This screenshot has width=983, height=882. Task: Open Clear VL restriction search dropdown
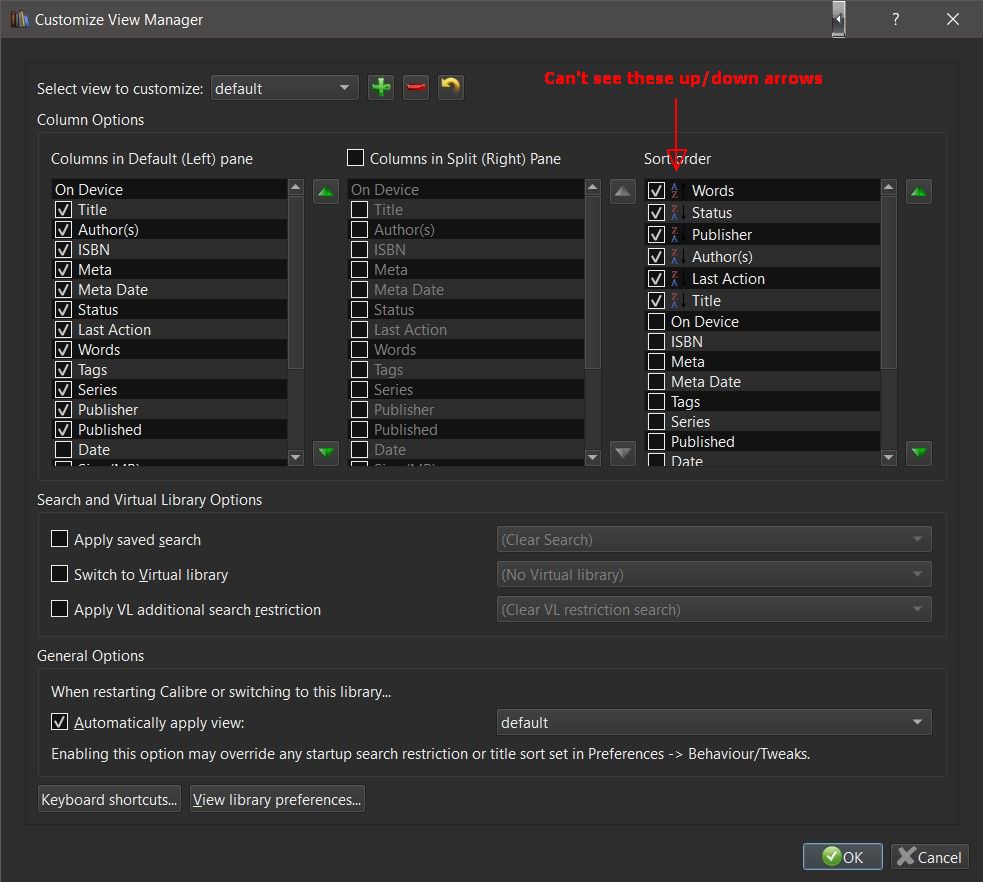click(714, 609)
